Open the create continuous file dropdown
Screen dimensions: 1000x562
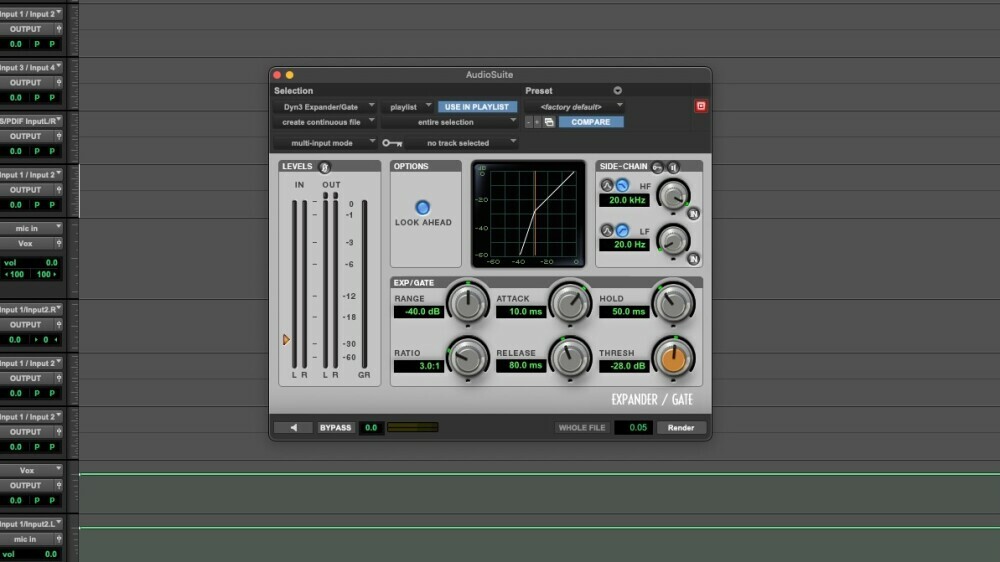click(325, 122)
